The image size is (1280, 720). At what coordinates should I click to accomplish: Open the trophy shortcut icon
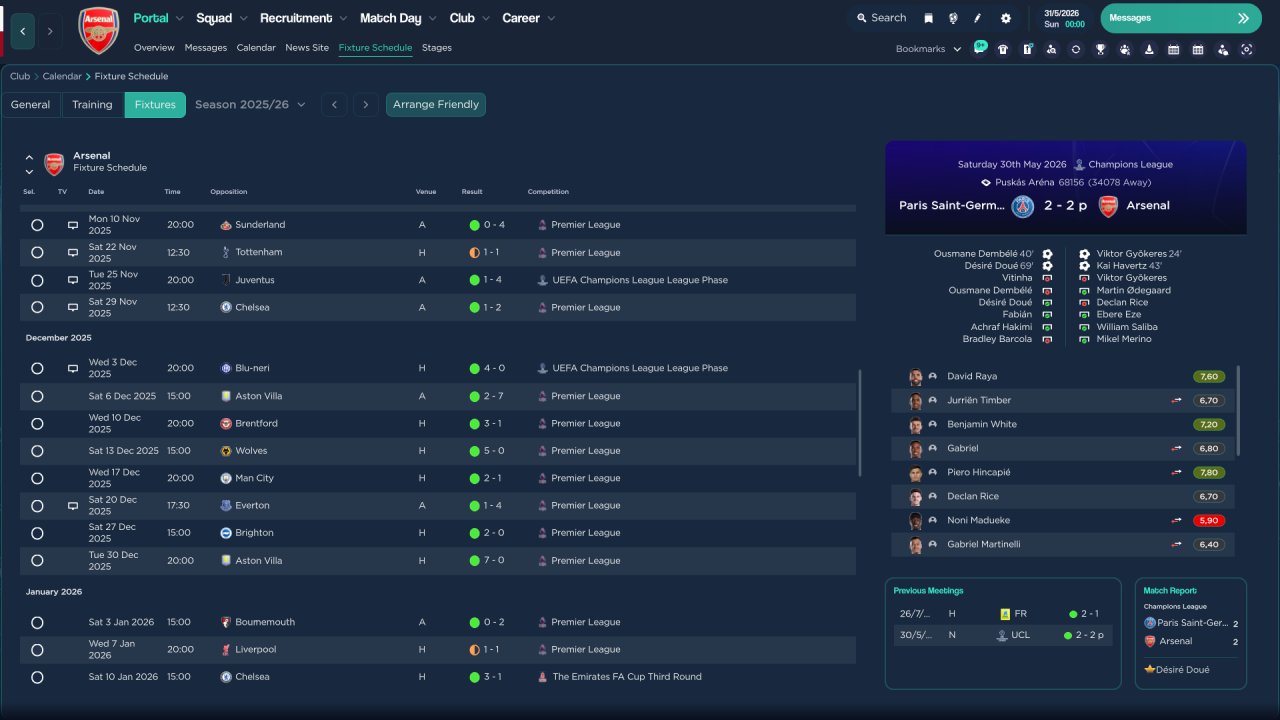1100,49
